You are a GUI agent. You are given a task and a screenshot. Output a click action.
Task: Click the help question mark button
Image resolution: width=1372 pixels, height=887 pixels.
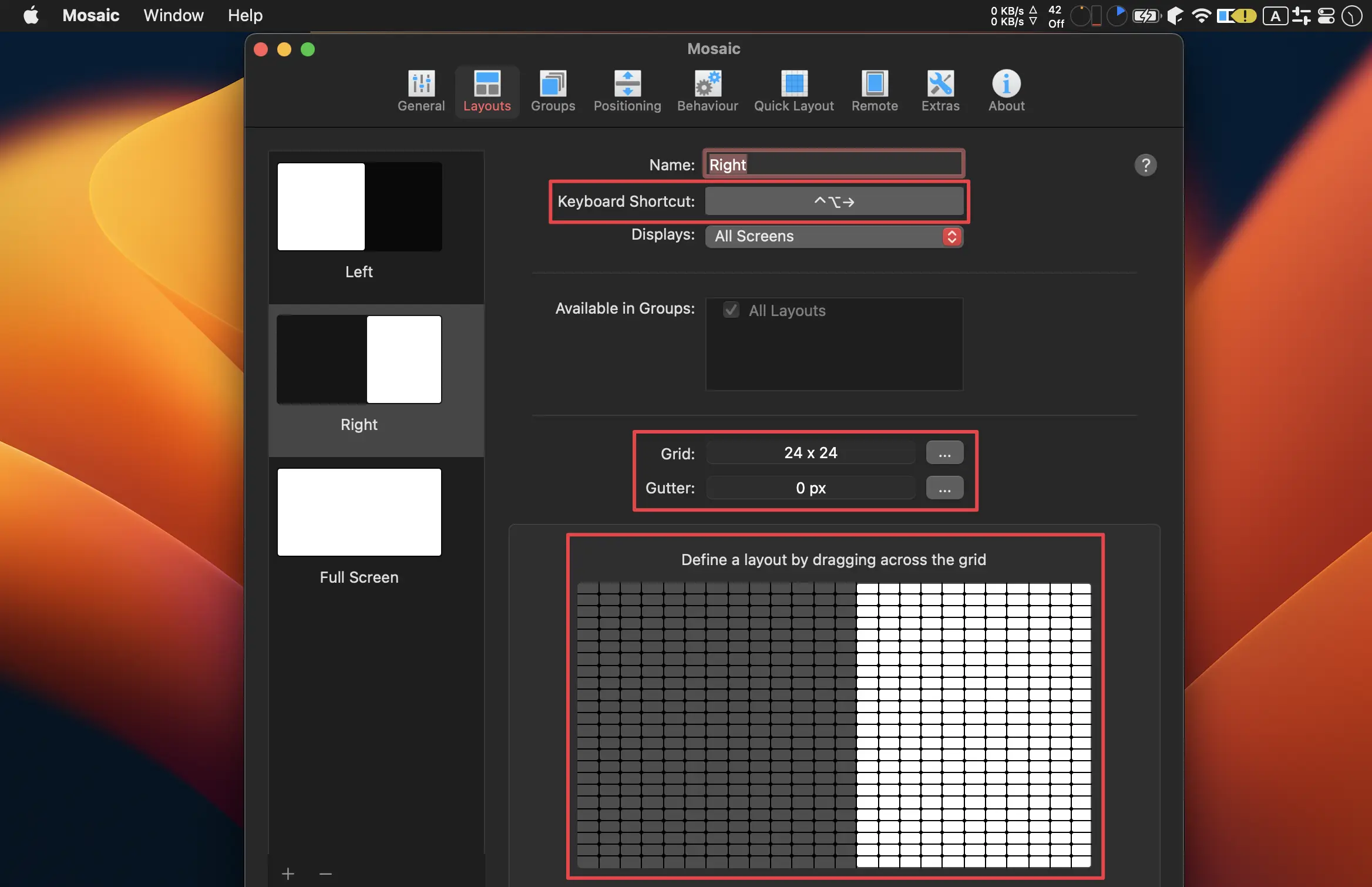point(1145,165)
